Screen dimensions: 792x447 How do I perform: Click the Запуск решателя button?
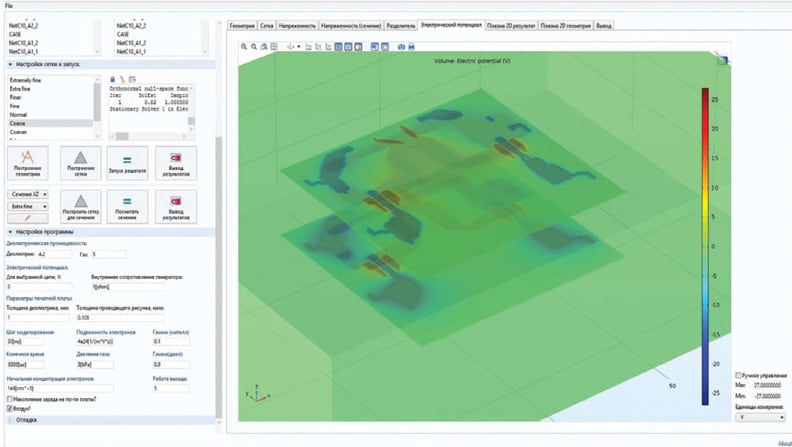127,163
